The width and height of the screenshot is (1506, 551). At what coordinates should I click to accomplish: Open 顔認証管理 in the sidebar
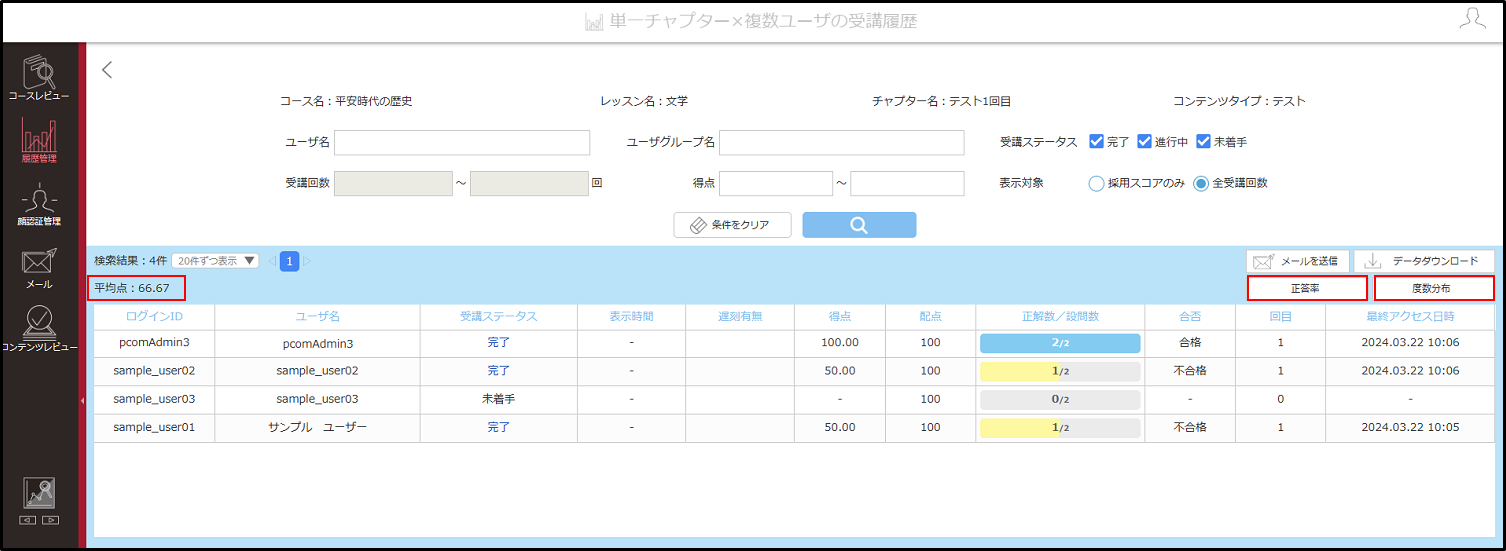pos(39,205)
